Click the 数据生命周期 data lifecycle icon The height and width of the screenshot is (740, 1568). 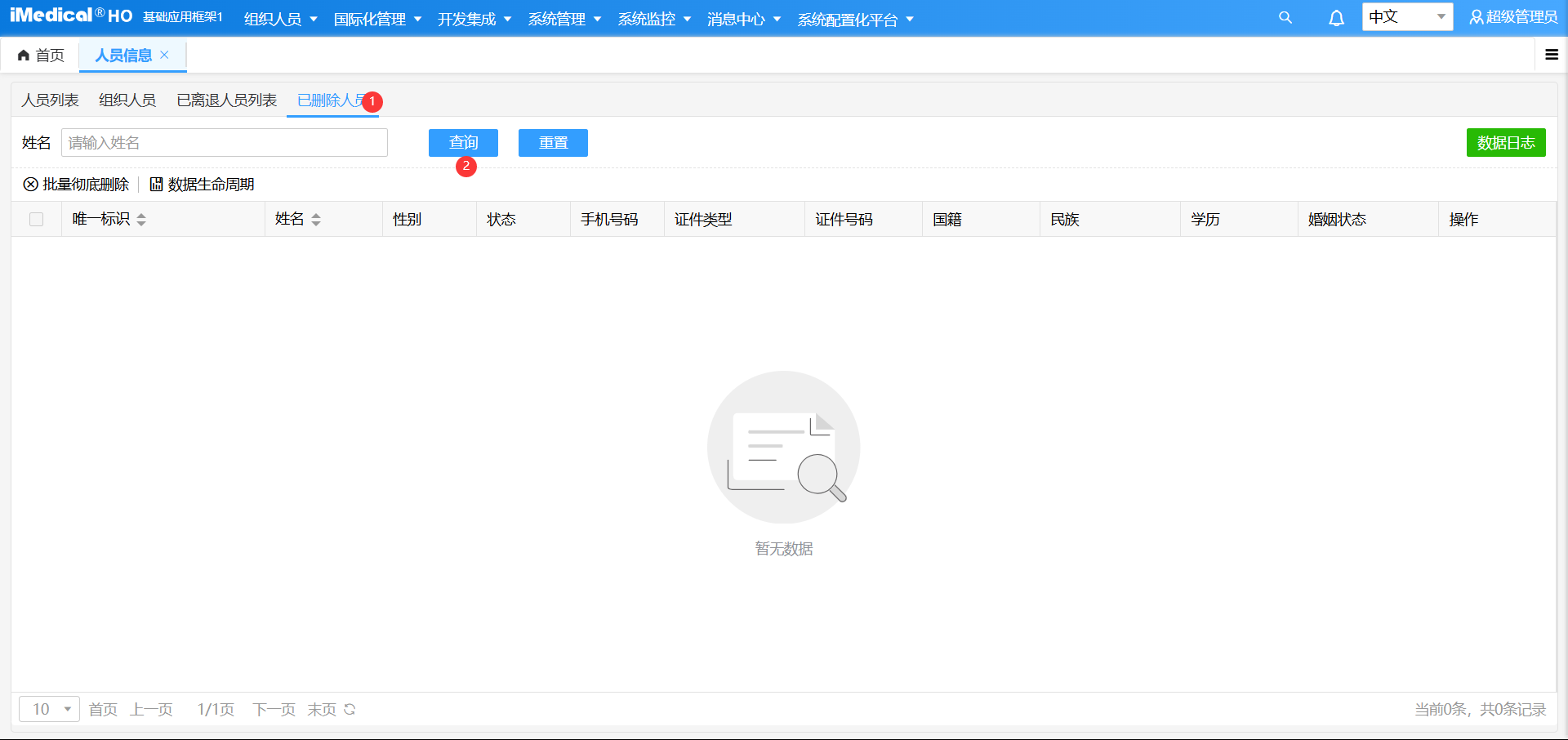[x=156, y=185]
